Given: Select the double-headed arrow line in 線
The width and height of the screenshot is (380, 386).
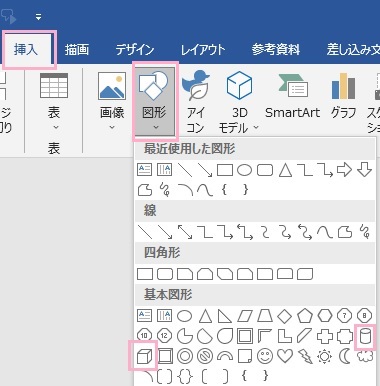Looking at the screenshot, I should click(185, 232).
